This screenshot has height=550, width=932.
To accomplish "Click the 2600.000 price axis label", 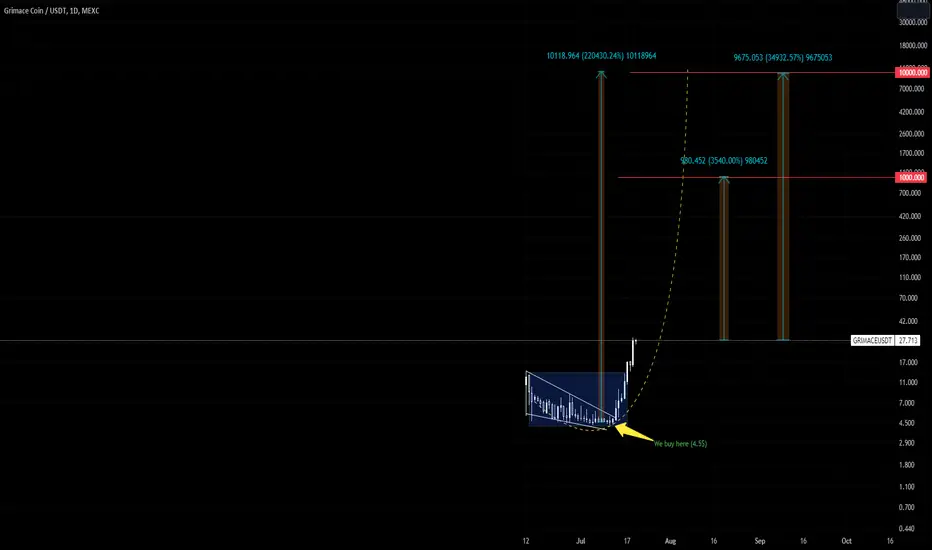I will pyautogui.click(x=911, y=134).
